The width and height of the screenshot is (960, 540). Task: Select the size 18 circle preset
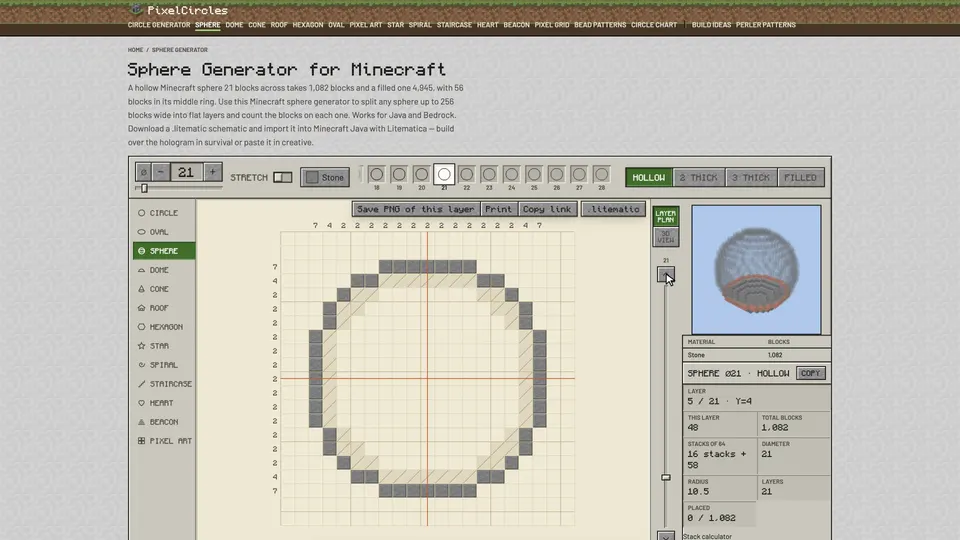click(x=377, y=174)
